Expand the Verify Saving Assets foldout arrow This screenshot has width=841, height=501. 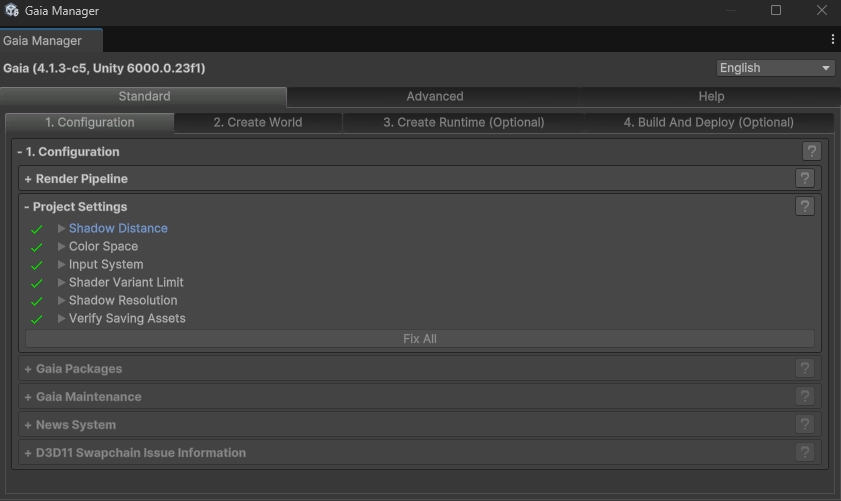[61, 318]
